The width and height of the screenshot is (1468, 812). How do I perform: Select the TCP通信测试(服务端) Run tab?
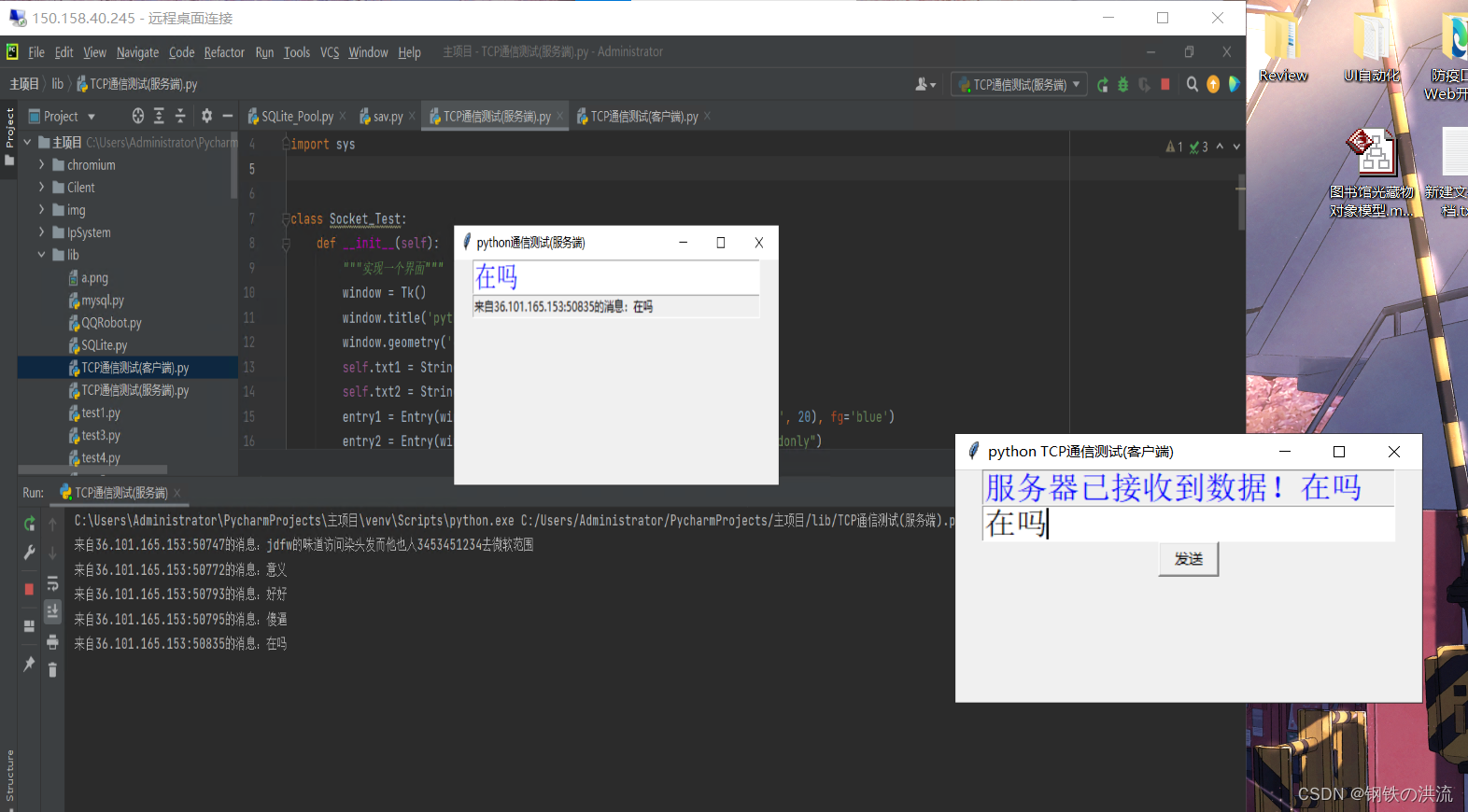tap(120, 493)
